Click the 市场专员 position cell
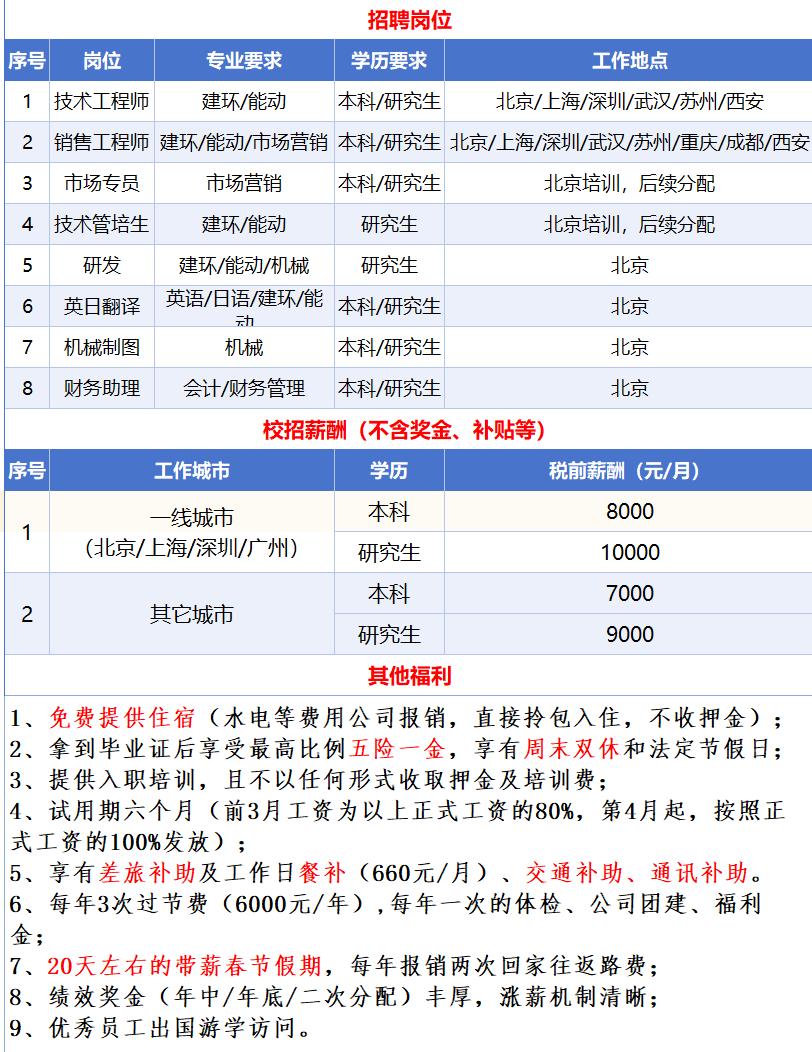The image size is (812, 1052). 102,183
